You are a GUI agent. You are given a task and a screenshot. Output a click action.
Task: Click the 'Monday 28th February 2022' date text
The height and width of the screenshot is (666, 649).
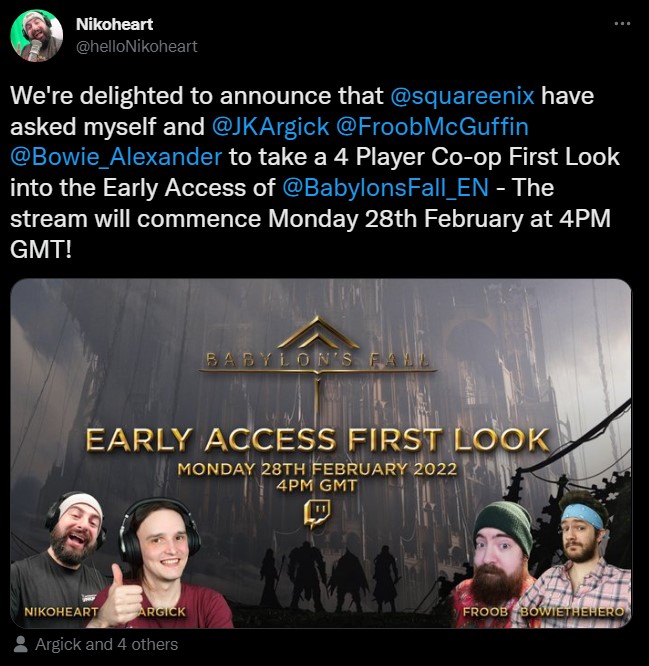(x=317, y=469)
